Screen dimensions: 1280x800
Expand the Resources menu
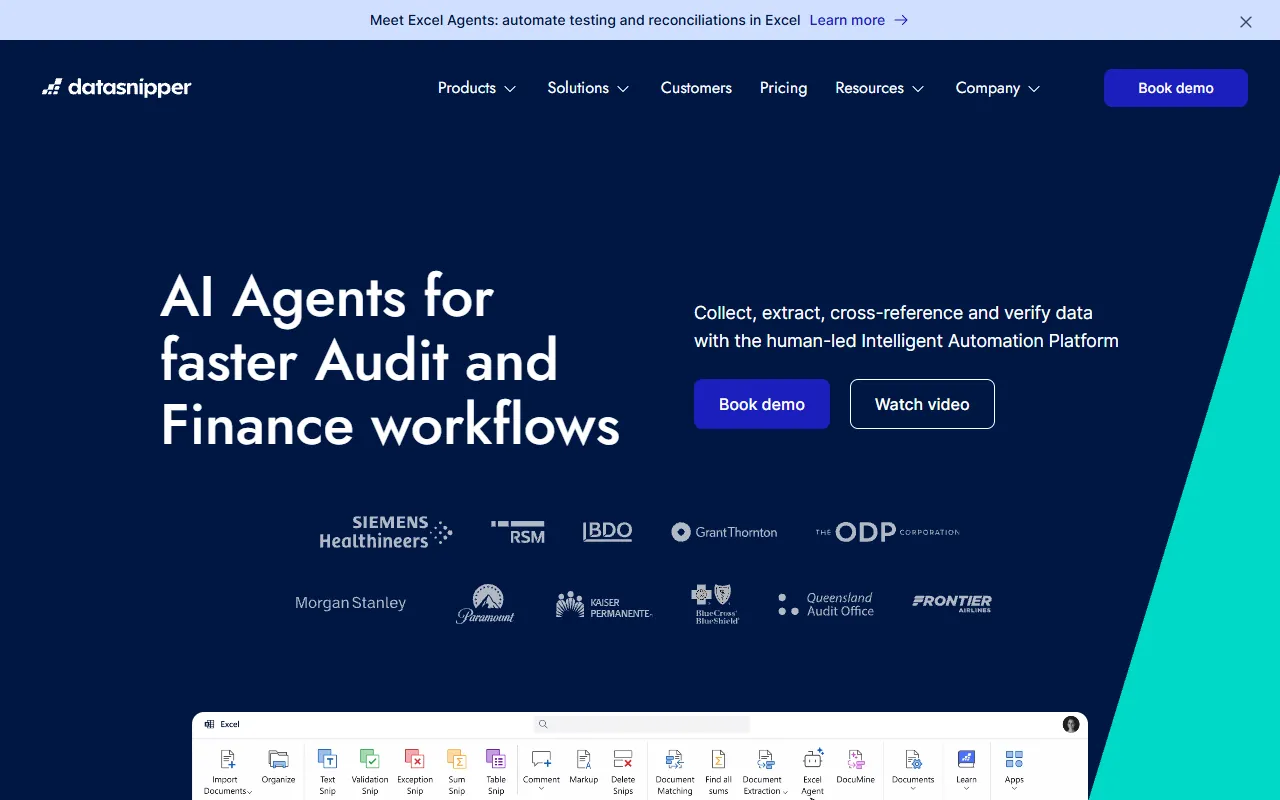tap(879, 88)
